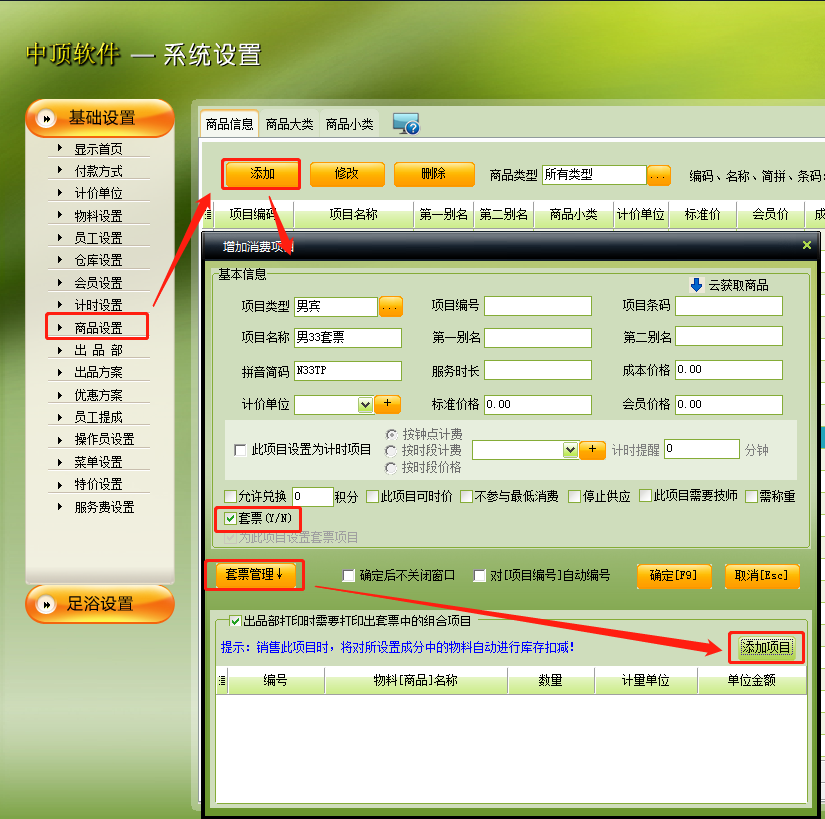Image resolution: width=825 pixels, height=819 pixels.
Task: Open the 计价单位 dropdown arrow
Action: tap(365, 405)
